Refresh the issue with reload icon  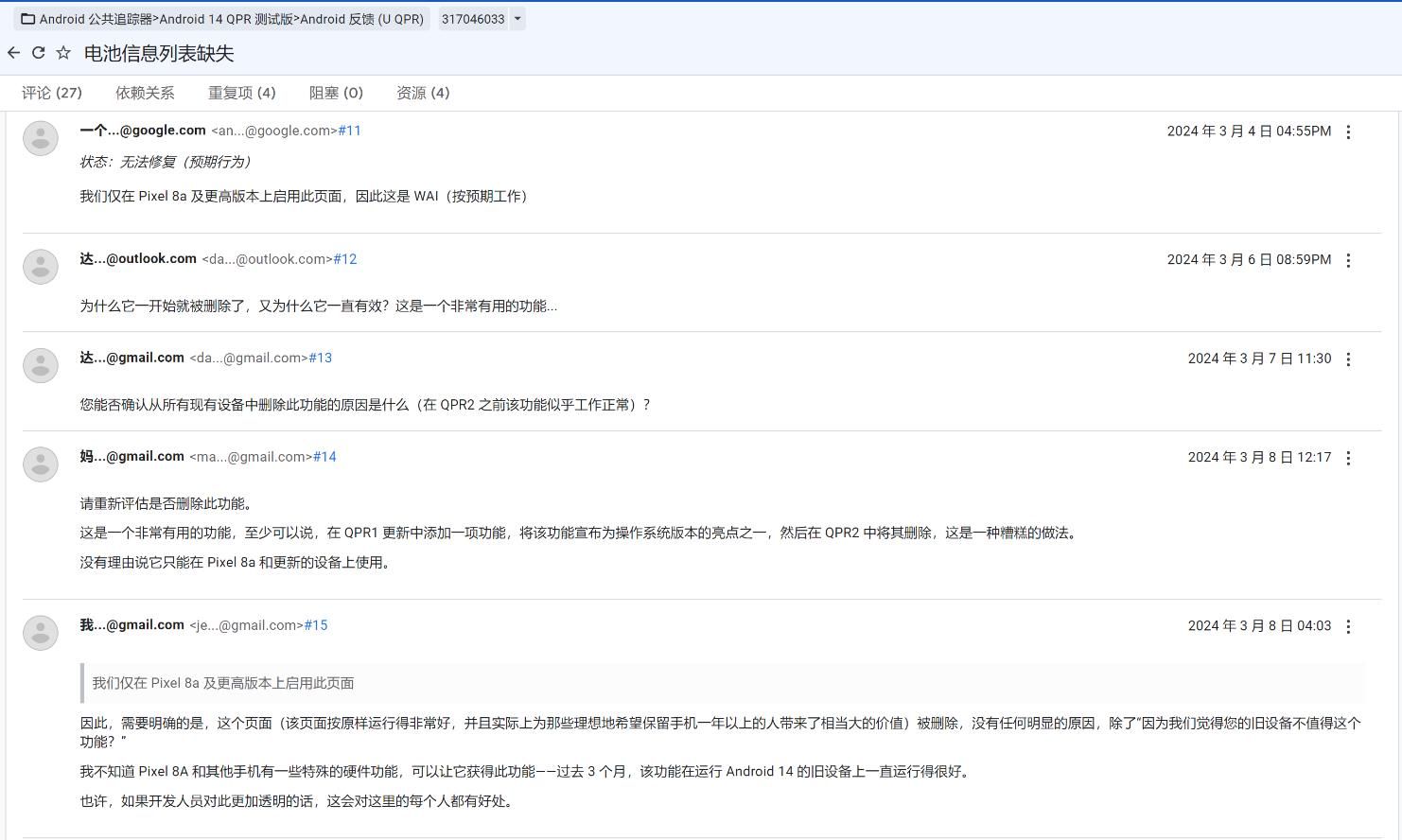pos(39,53)
